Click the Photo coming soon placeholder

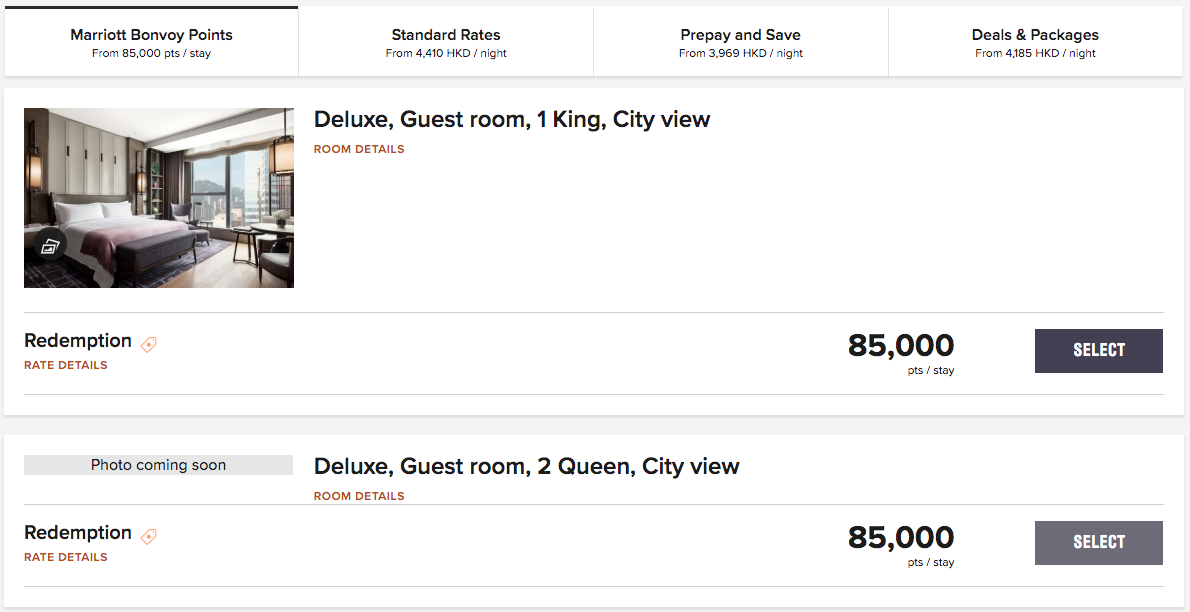[158, 465]
